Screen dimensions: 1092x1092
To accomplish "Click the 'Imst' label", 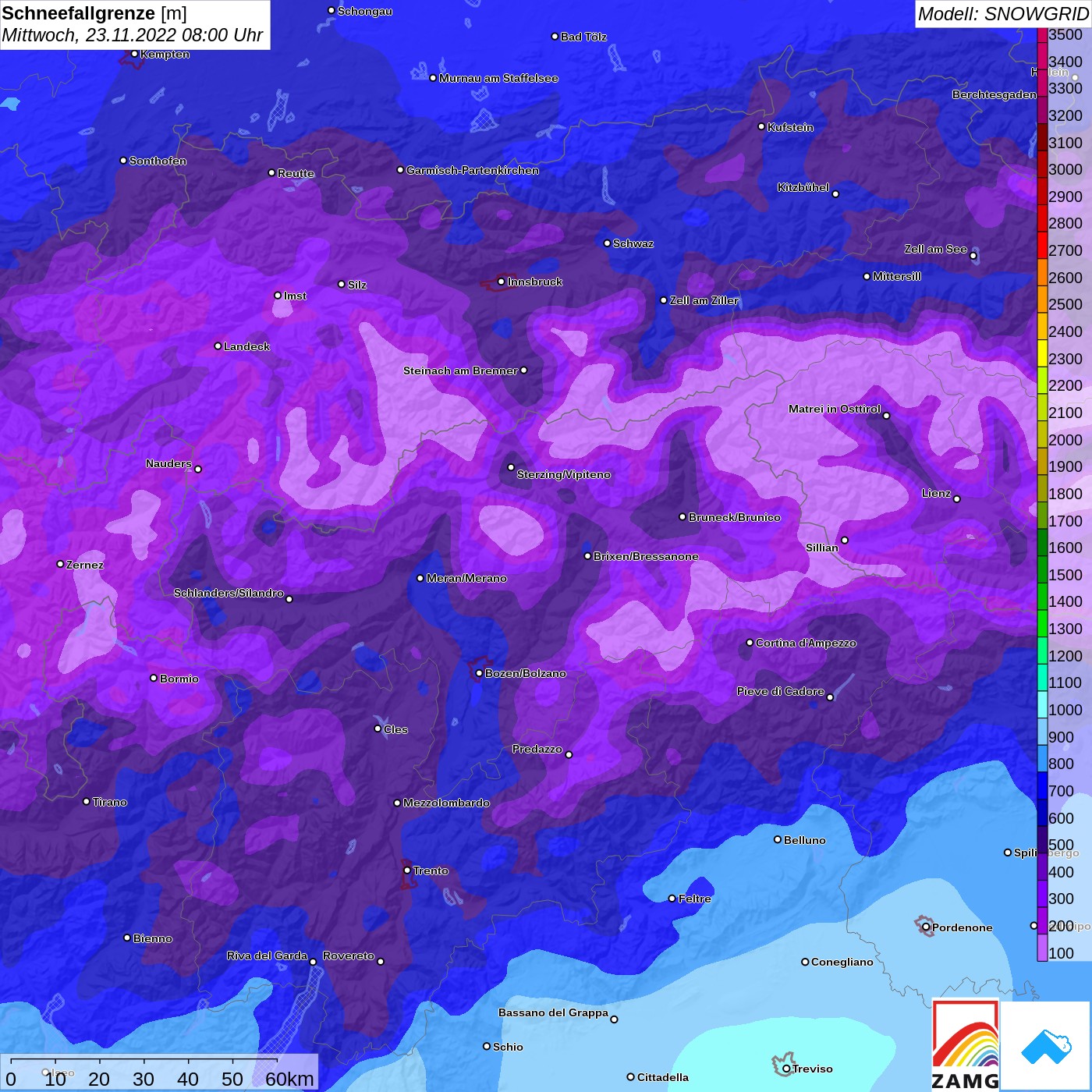I will 295,296.
